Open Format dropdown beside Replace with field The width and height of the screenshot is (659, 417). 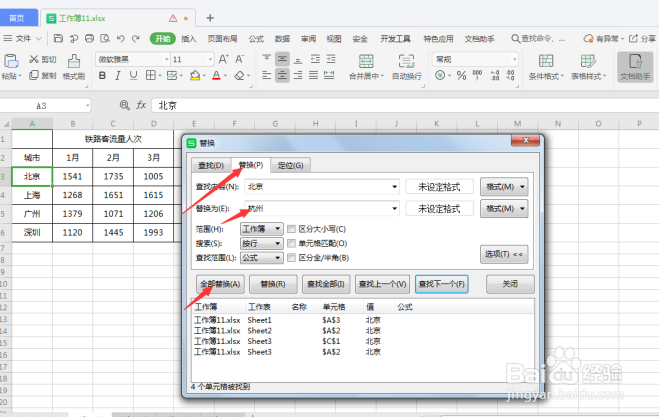coord(504,208)
